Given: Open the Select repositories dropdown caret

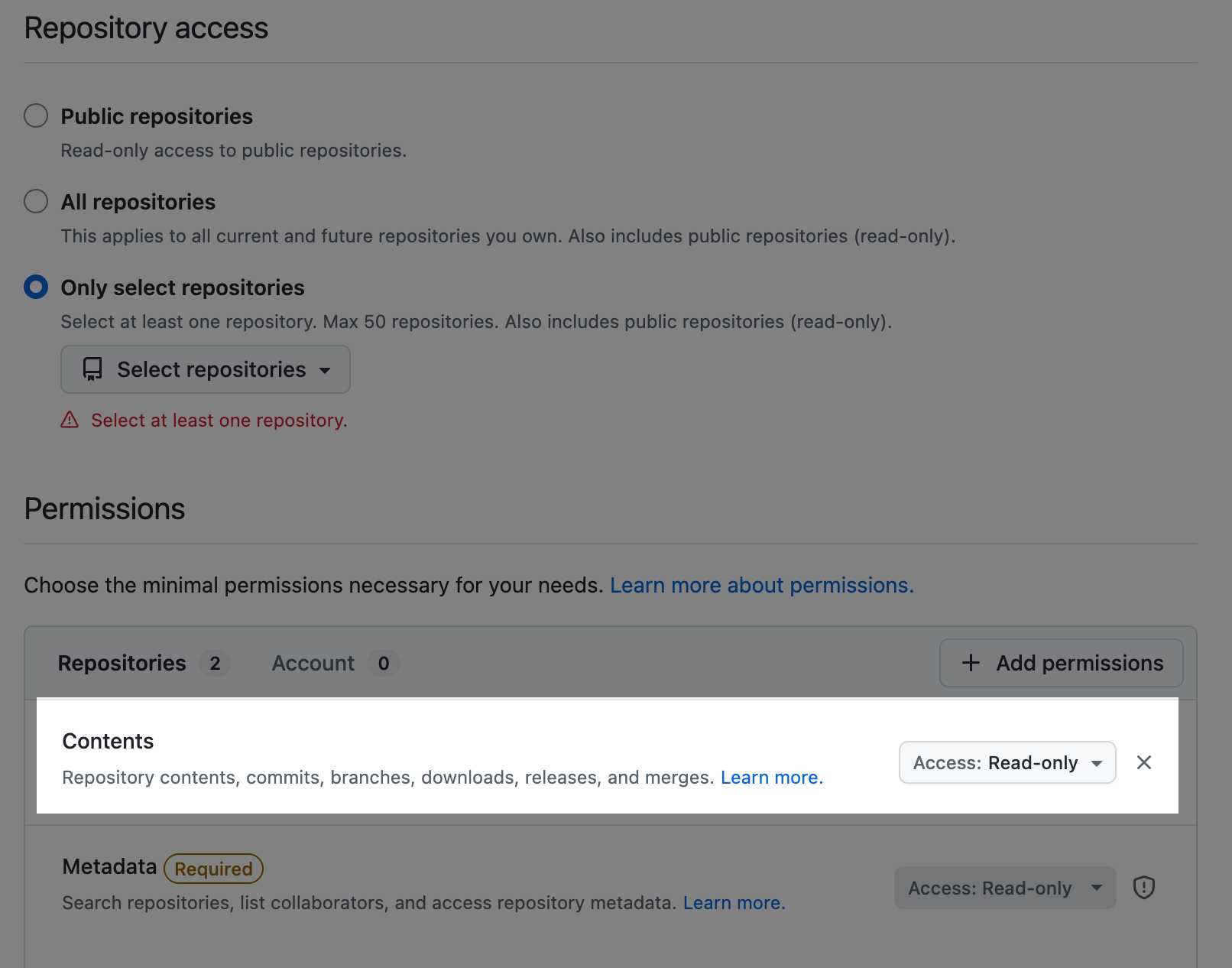Looking at the screenshot, I should coord(325,370).
